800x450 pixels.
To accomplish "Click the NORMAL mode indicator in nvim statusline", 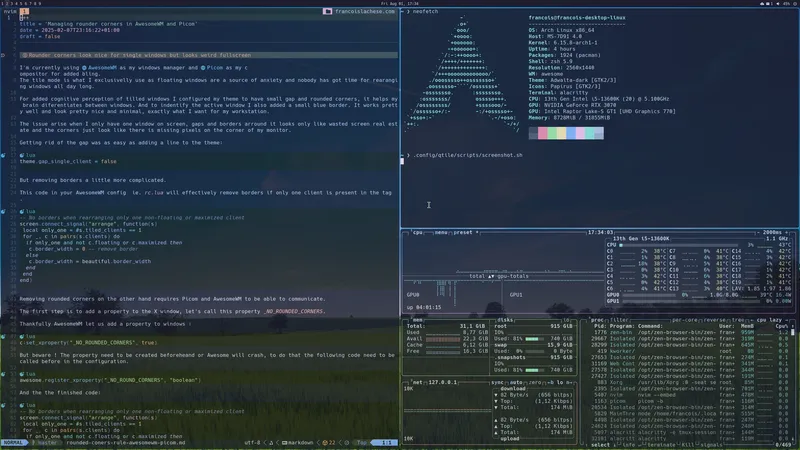I will coord(14,443).
